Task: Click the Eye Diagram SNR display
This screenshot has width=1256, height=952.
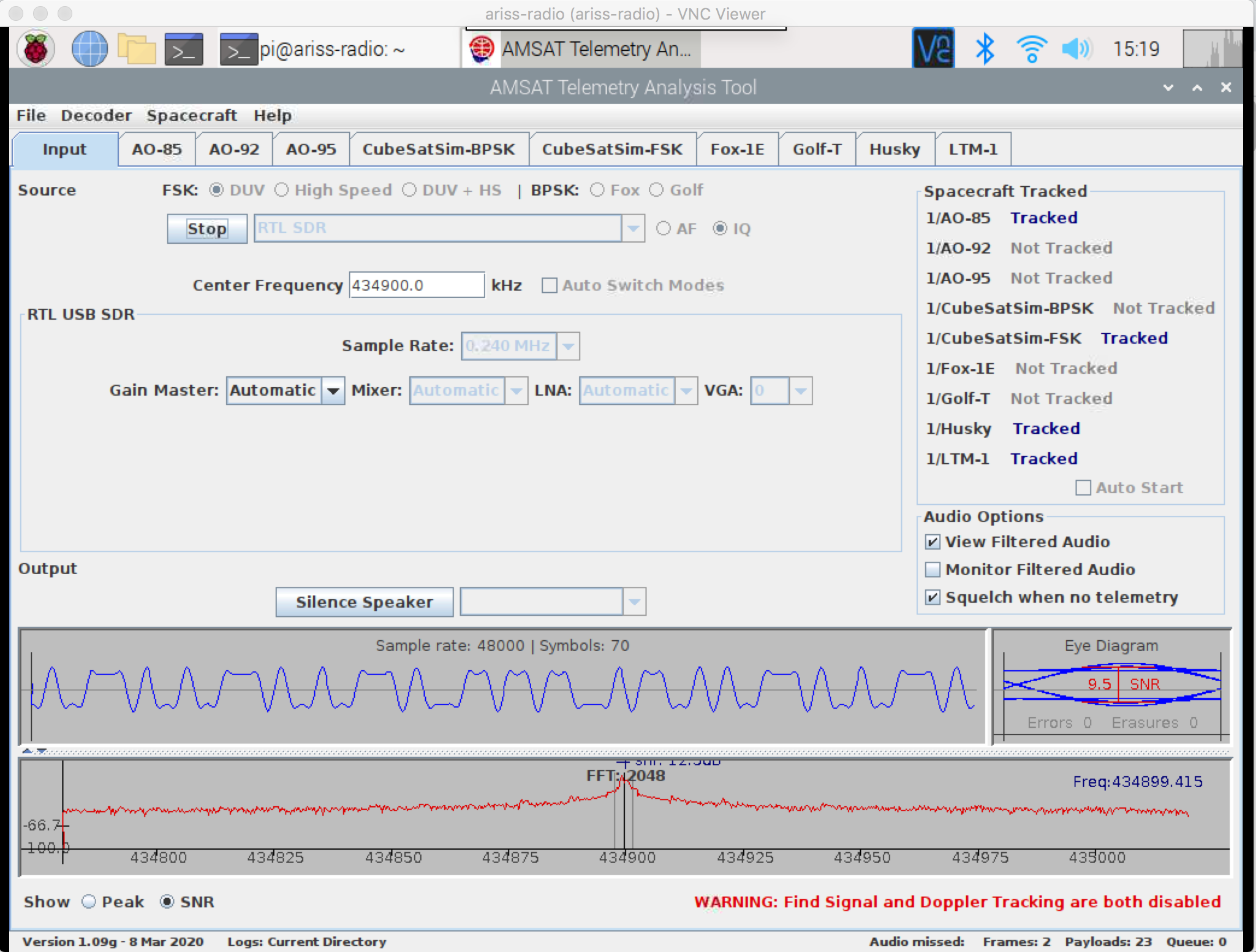Action: (1111, 686)
